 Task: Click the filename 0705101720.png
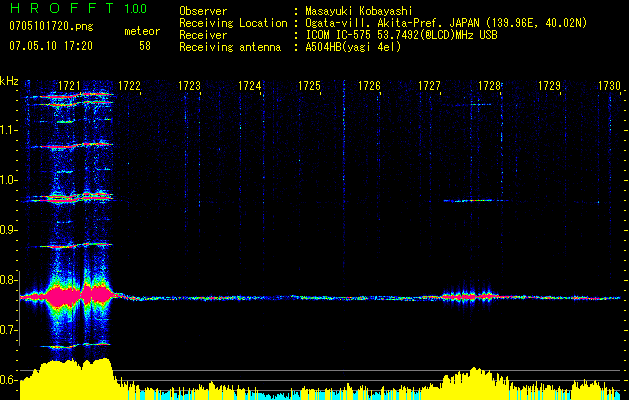point(51,27)
